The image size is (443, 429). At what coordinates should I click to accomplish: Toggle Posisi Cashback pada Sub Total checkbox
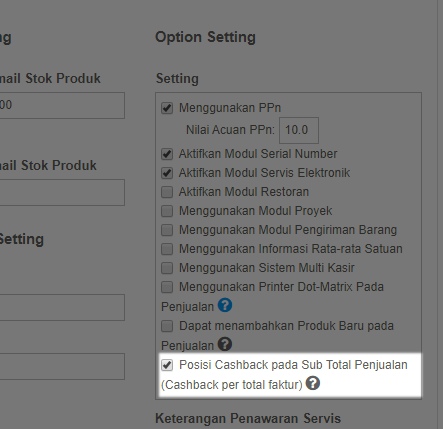(x=167, y=365)
